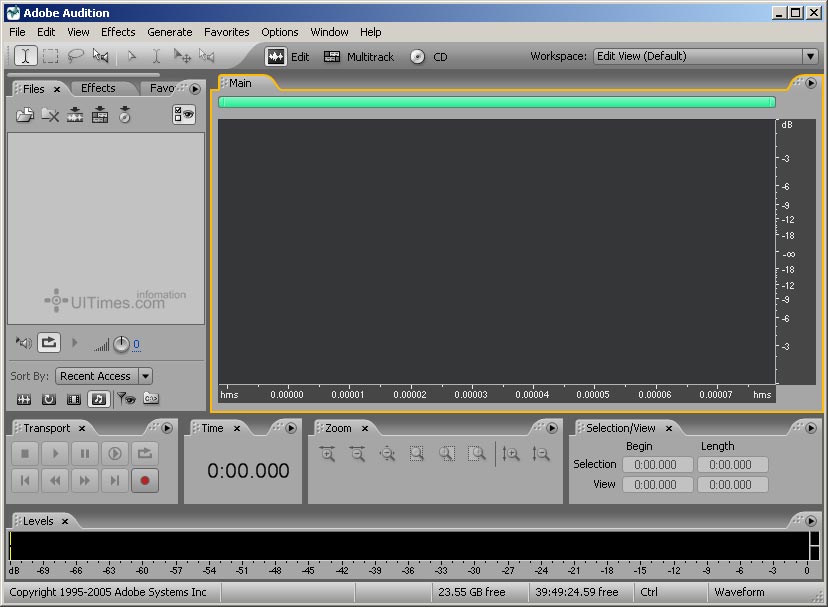Toggle Show Video Files filter
This screenshot has width=828, height=607.
click(x=73, y=399)
